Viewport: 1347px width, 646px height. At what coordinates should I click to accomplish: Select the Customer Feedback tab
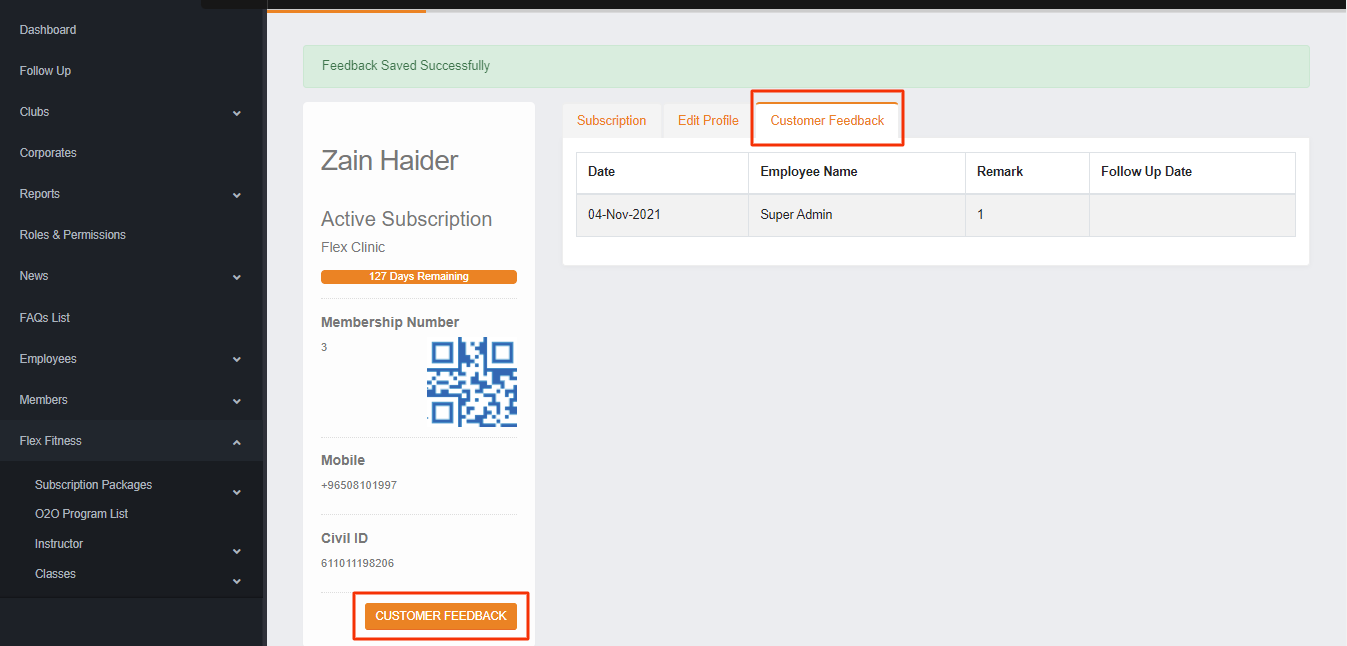[827, 121]
